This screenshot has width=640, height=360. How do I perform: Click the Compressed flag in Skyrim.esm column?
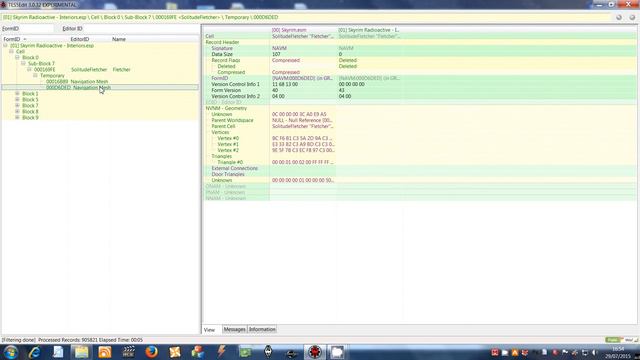(286, 72)
